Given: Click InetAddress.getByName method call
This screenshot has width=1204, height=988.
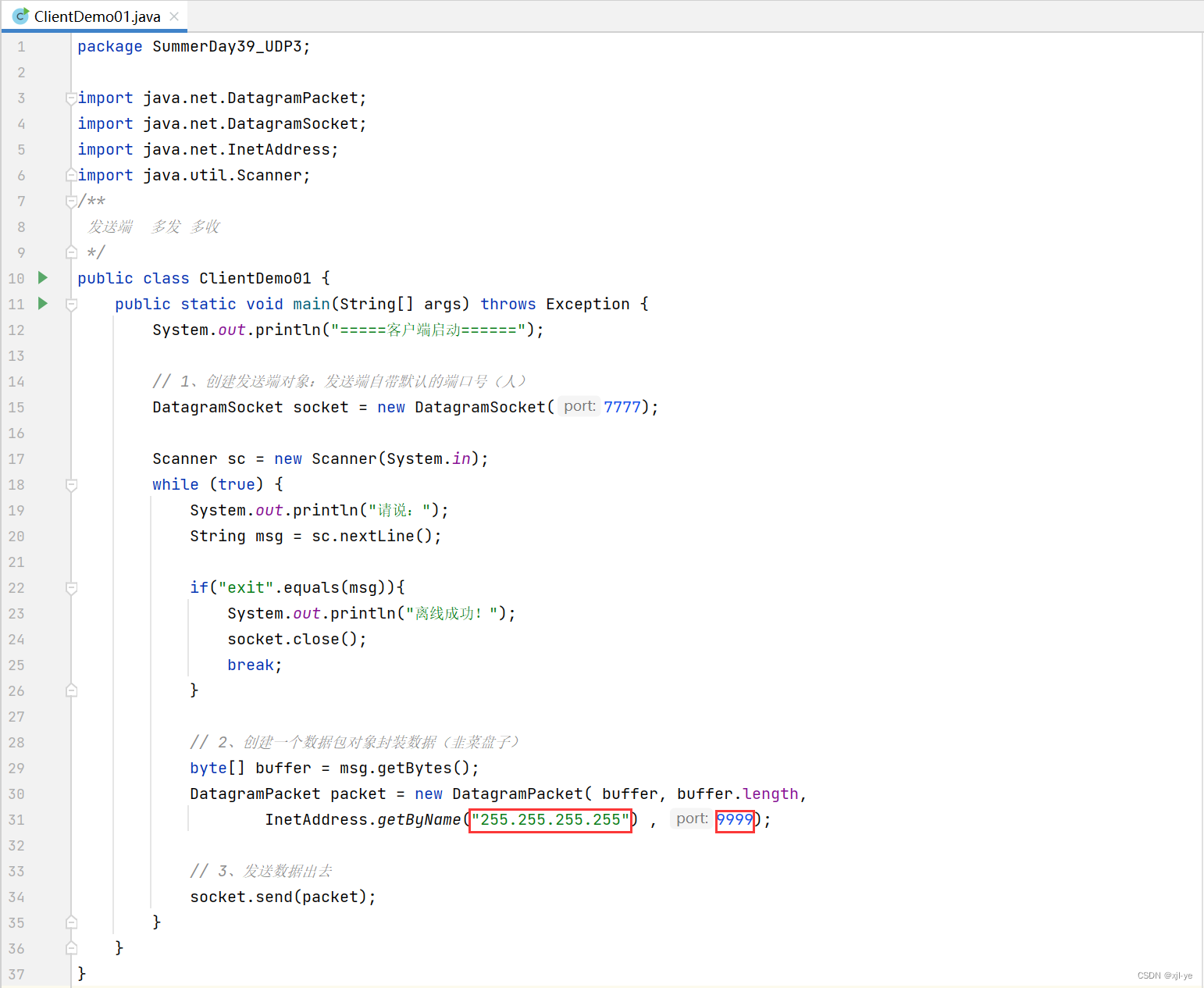Looking at the screenshot, I should click(363, 820).
